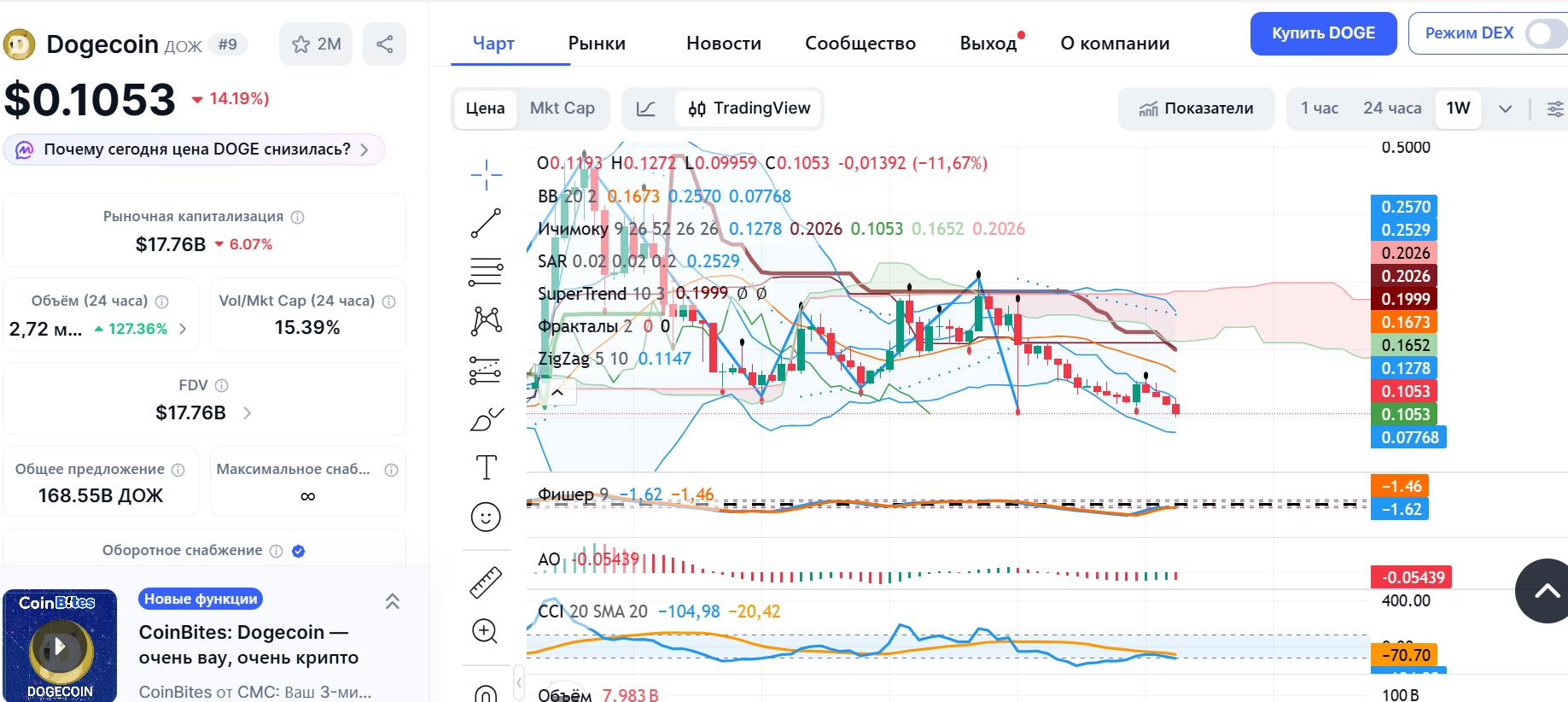
Task: Click the Новые функции badge
Action: click(x=201, y=599)
